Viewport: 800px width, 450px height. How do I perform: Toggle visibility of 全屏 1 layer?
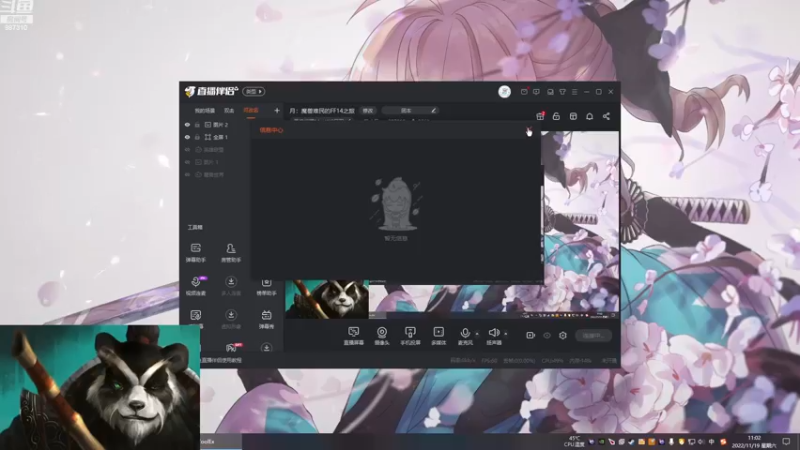[187, 137]
